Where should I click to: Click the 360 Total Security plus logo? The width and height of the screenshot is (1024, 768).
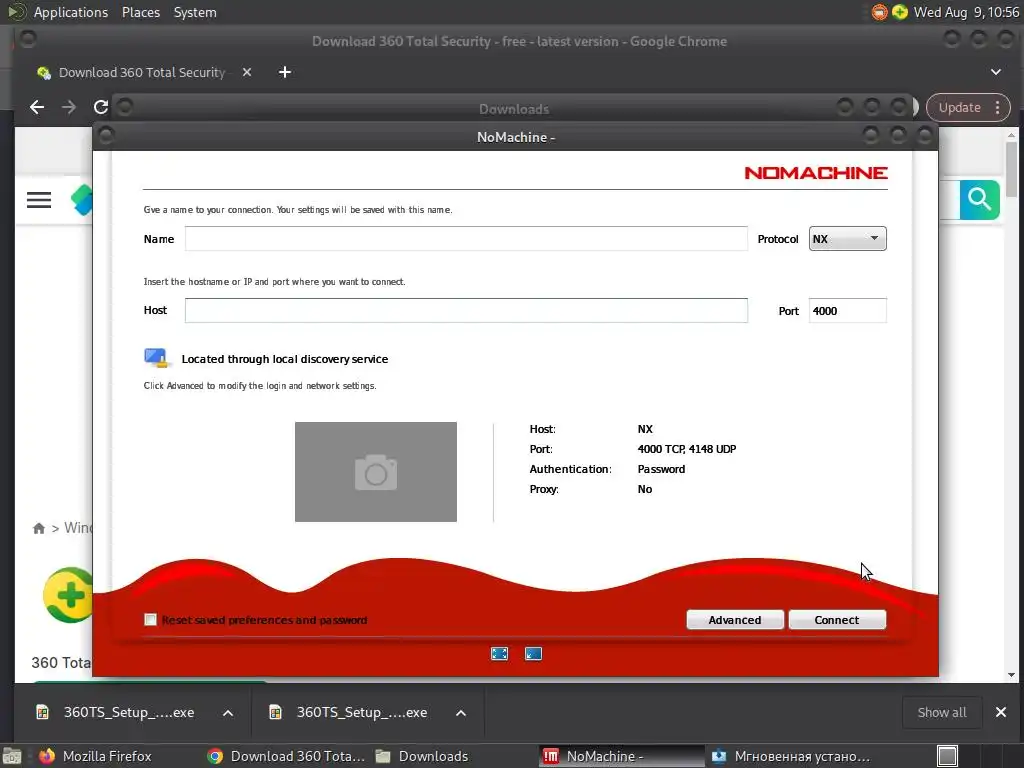click(x=68, y=595)
